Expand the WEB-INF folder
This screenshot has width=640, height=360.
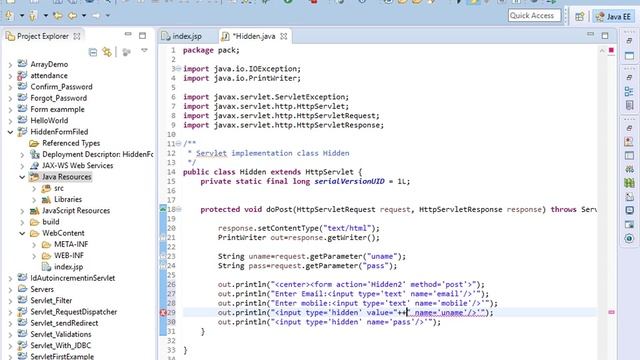(x=34, y=256)
